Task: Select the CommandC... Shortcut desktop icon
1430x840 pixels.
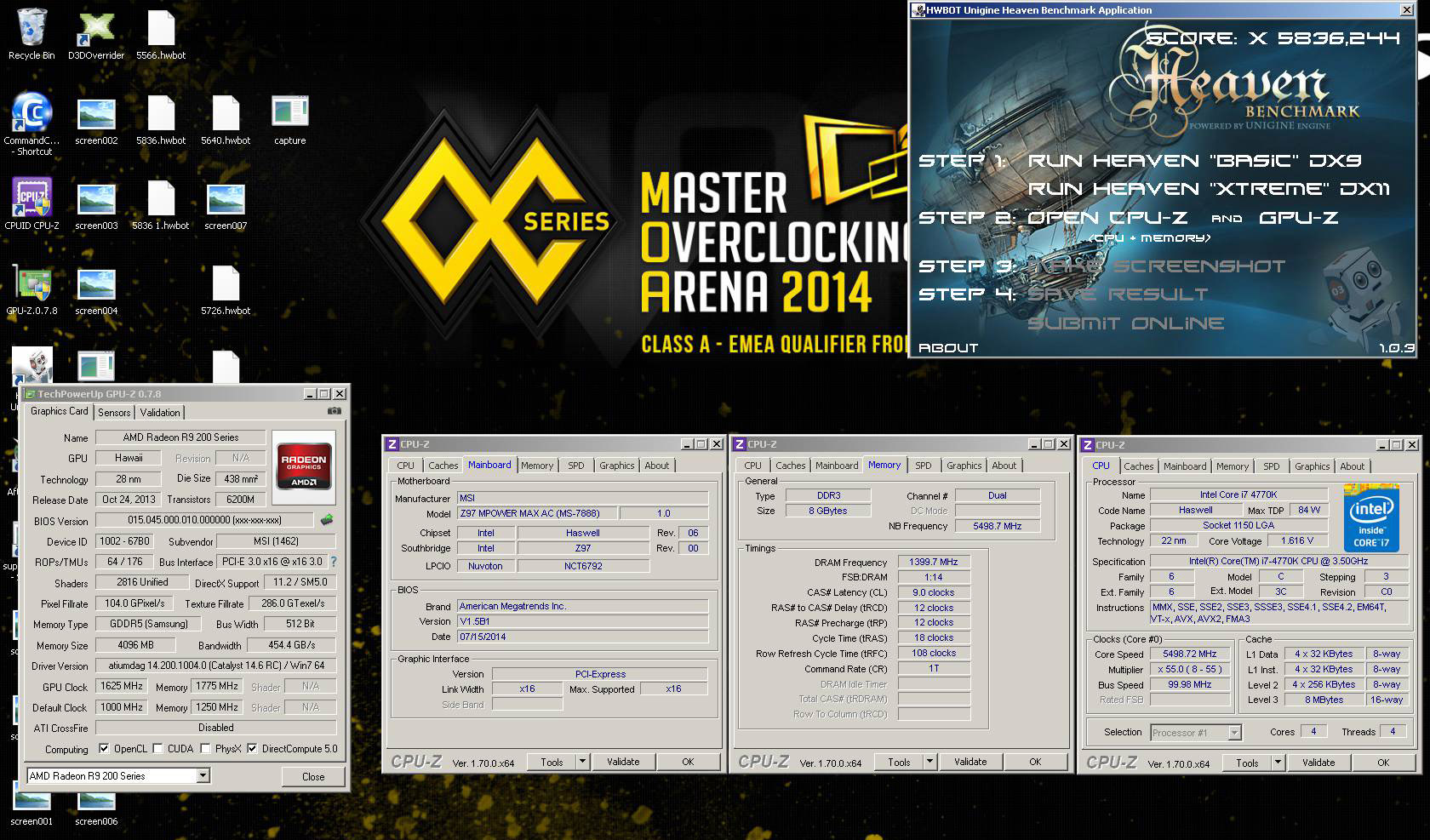Action: pos(31,123)
